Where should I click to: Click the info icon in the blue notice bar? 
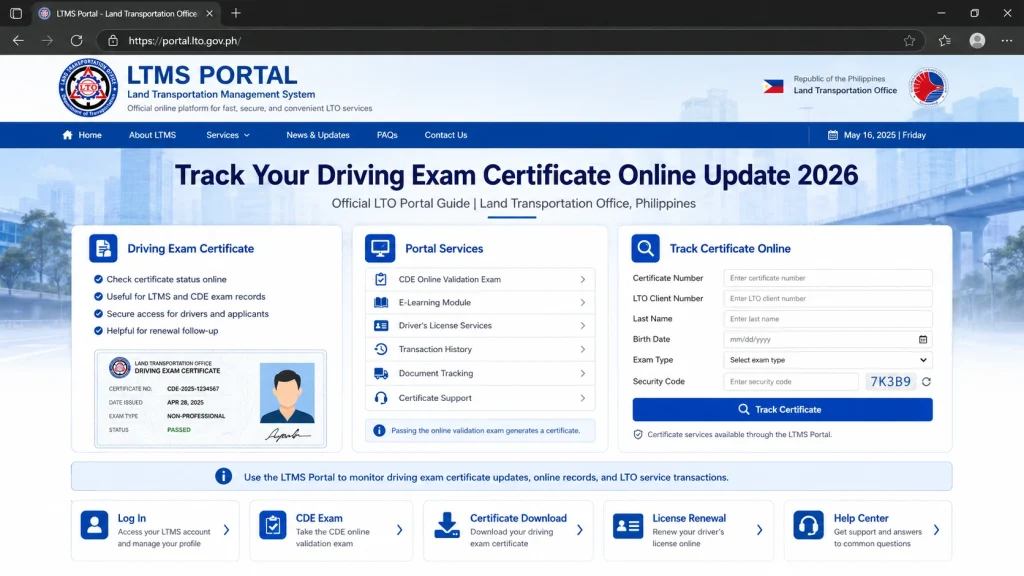pyautogui.click(x=223, y=477)
